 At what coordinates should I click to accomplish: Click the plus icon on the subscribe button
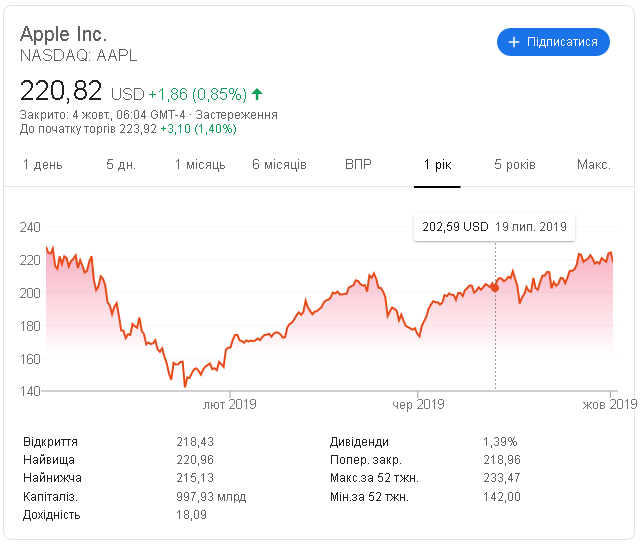point(515,42)
